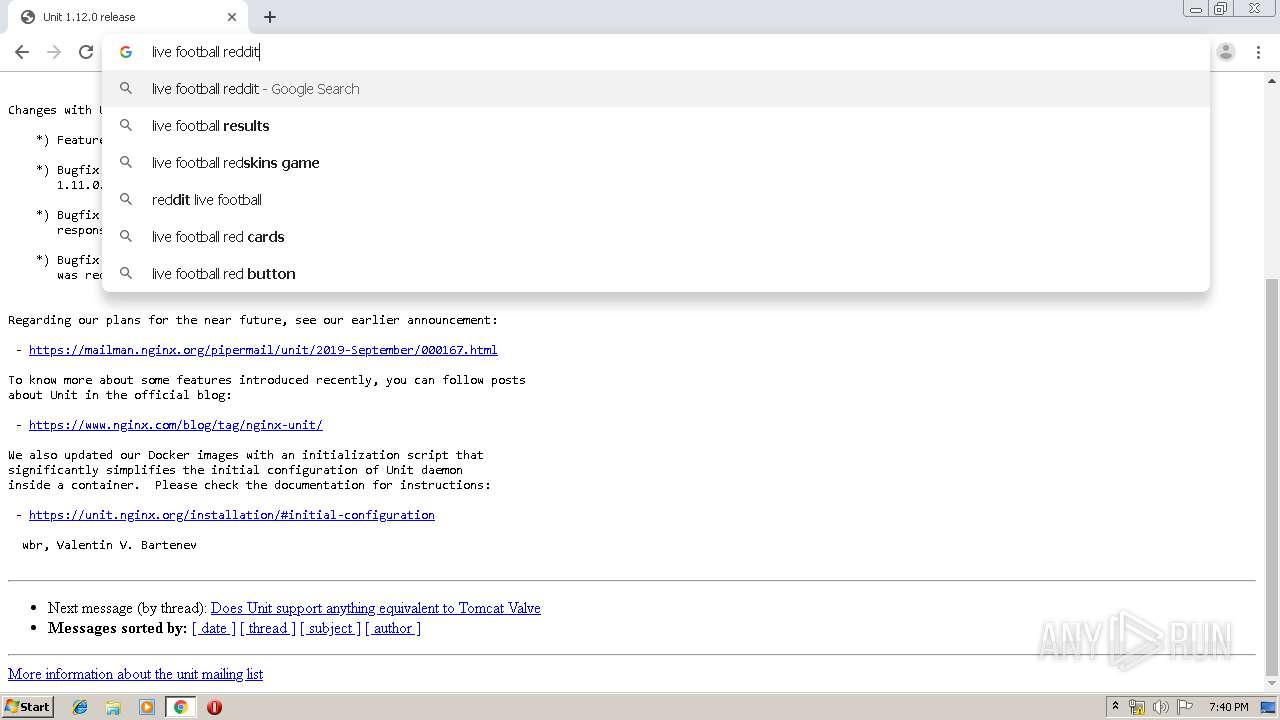Sort messages by author link
This screenshot has height=720, width=1280.
(393, 628)
